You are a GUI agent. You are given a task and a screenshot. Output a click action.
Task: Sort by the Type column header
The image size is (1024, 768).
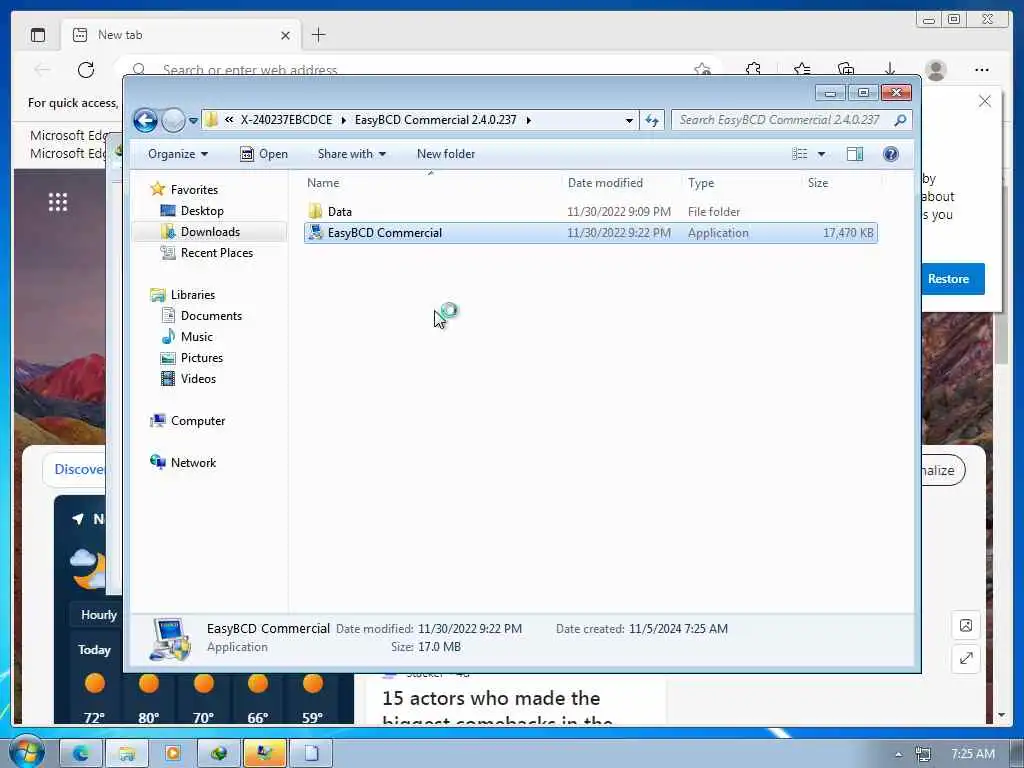[701, 183]
